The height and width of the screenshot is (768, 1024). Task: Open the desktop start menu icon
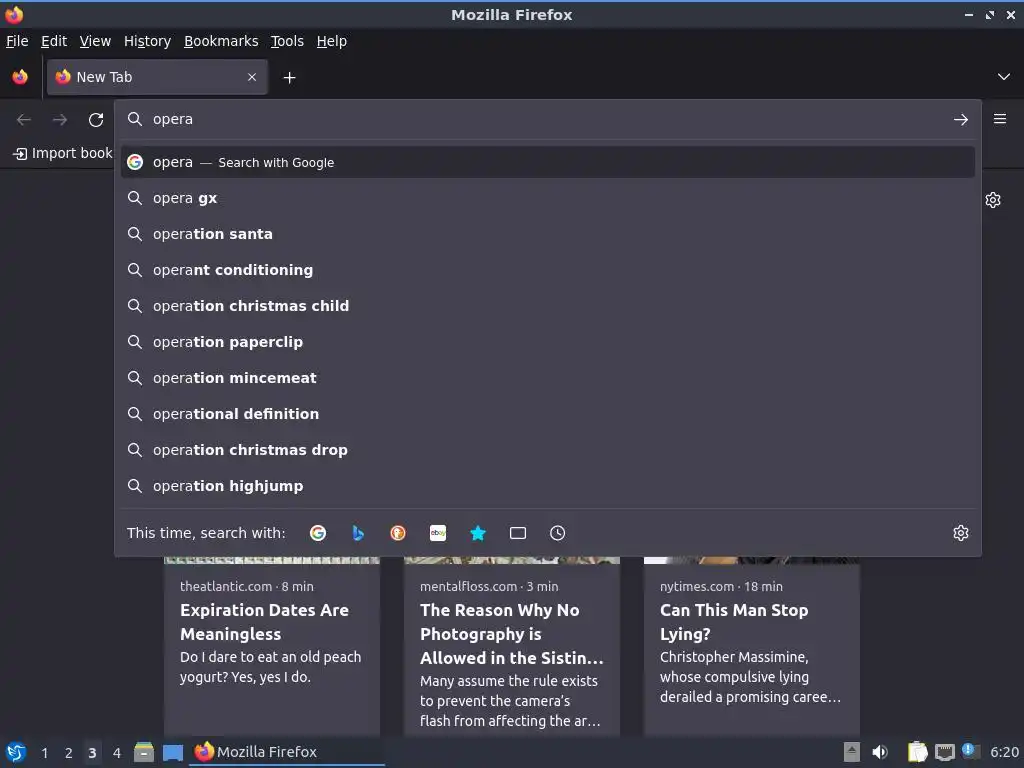(16, 752)
